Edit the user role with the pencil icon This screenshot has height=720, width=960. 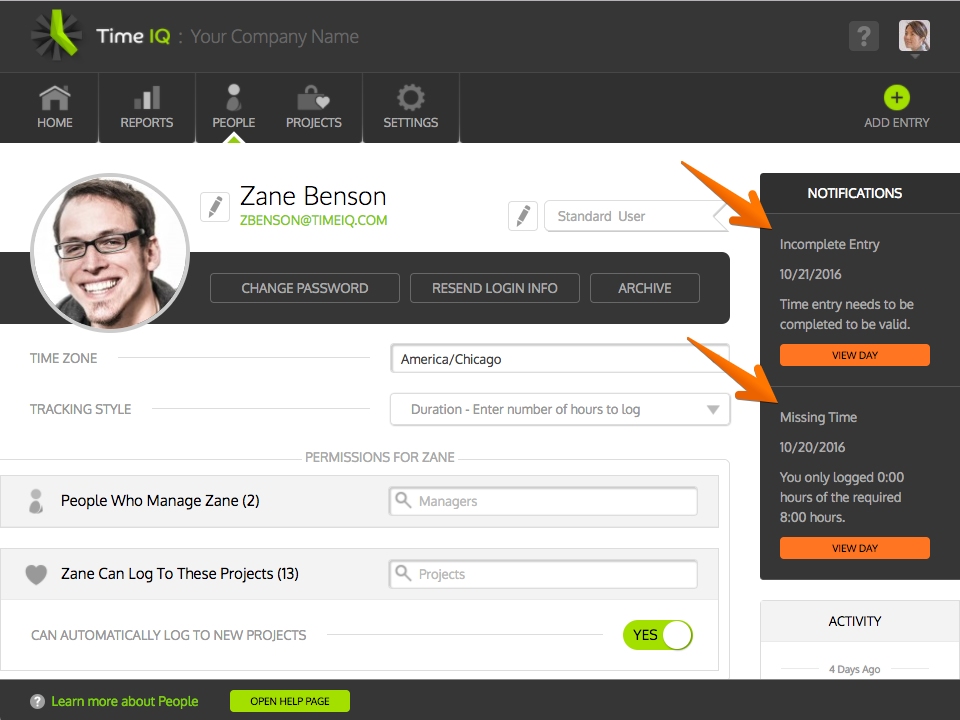click(523, 216)
